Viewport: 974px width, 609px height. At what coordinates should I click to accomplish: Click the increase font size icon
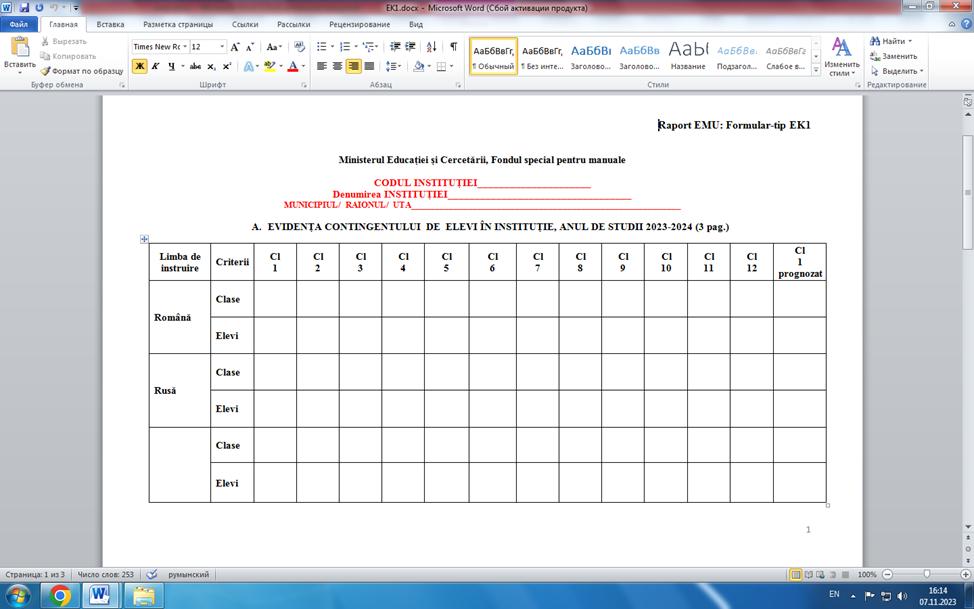235,47
